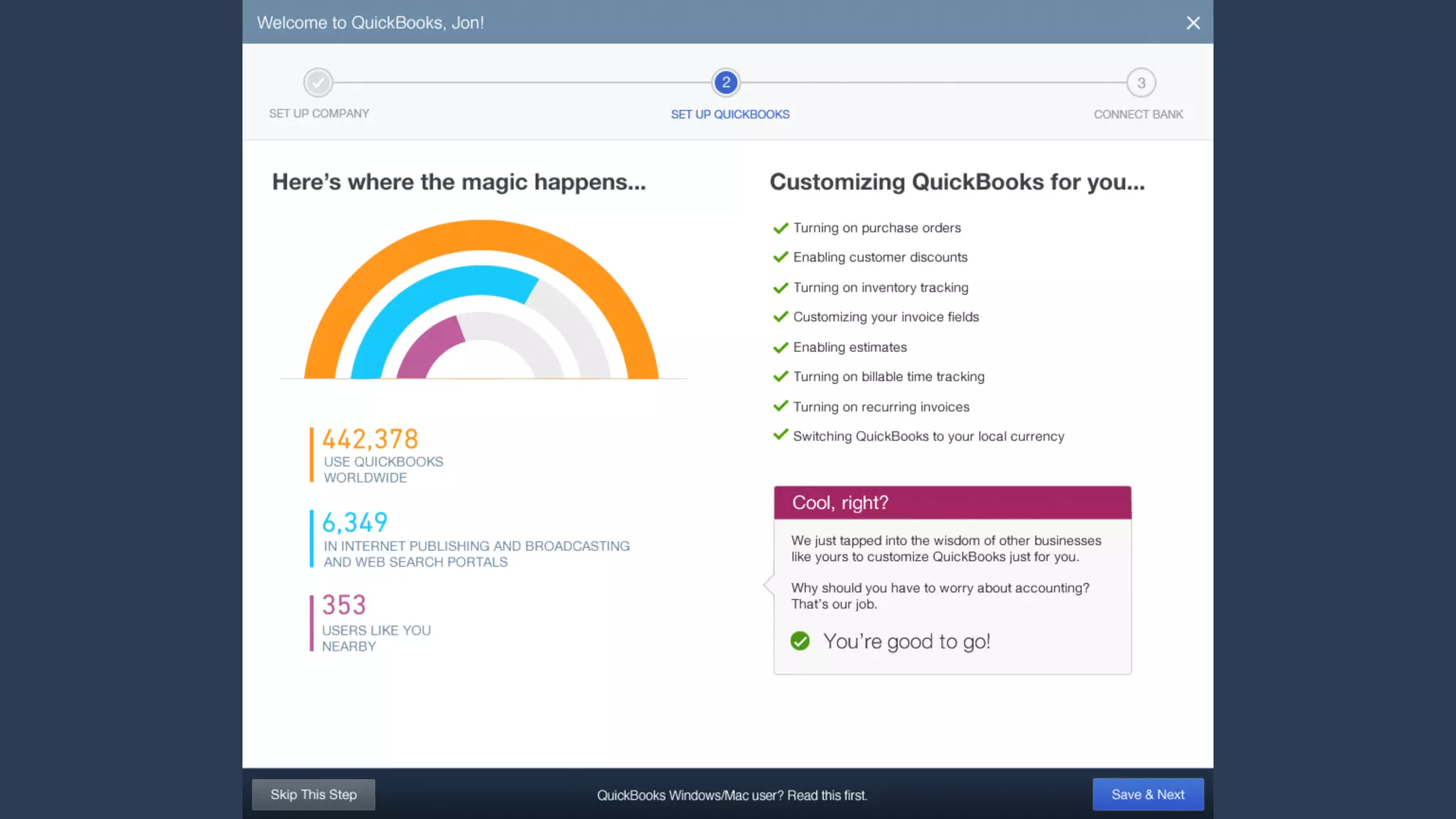Click checkmark beside Switching QuickBooks to local currency

click(x=781, y=435)
